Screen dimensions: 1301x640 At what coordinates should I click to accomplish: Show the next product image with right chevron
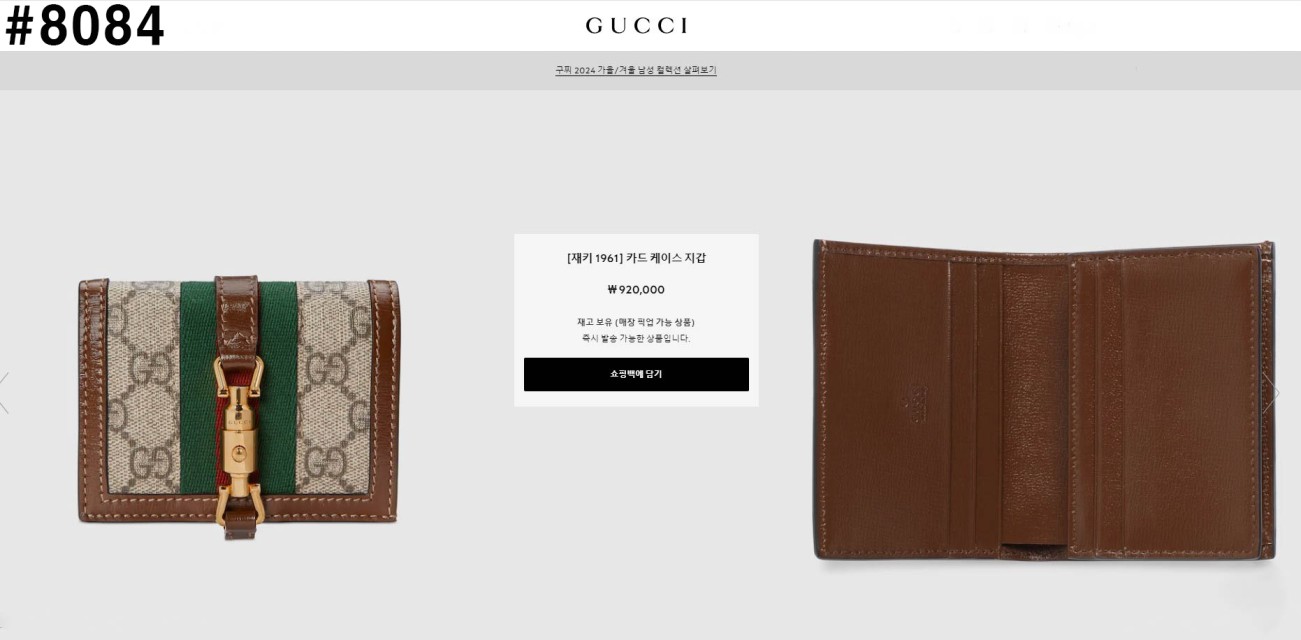pyautogui.click(x=1272, y=393)
